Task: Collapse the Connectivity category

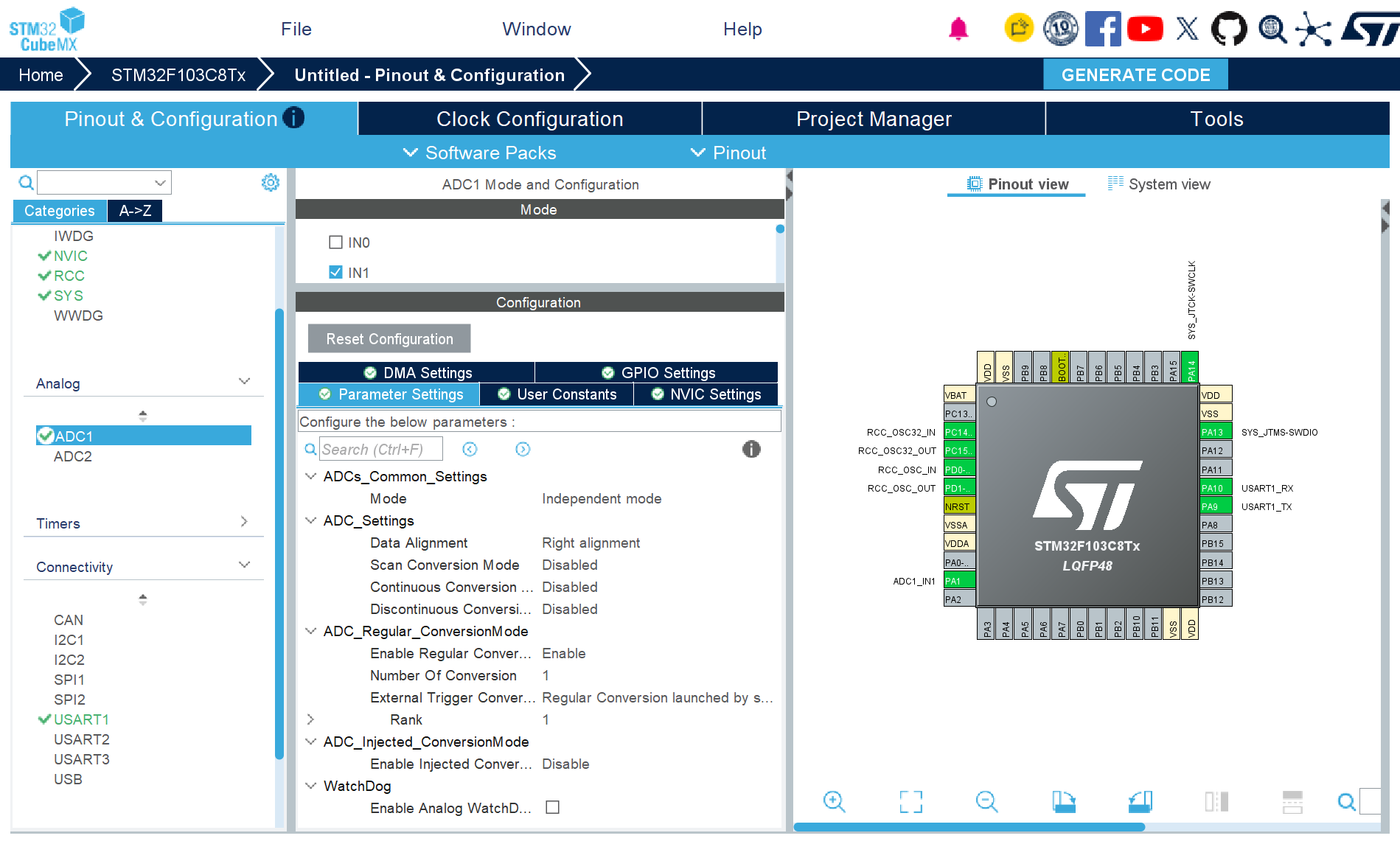Action: pos(245,565)
